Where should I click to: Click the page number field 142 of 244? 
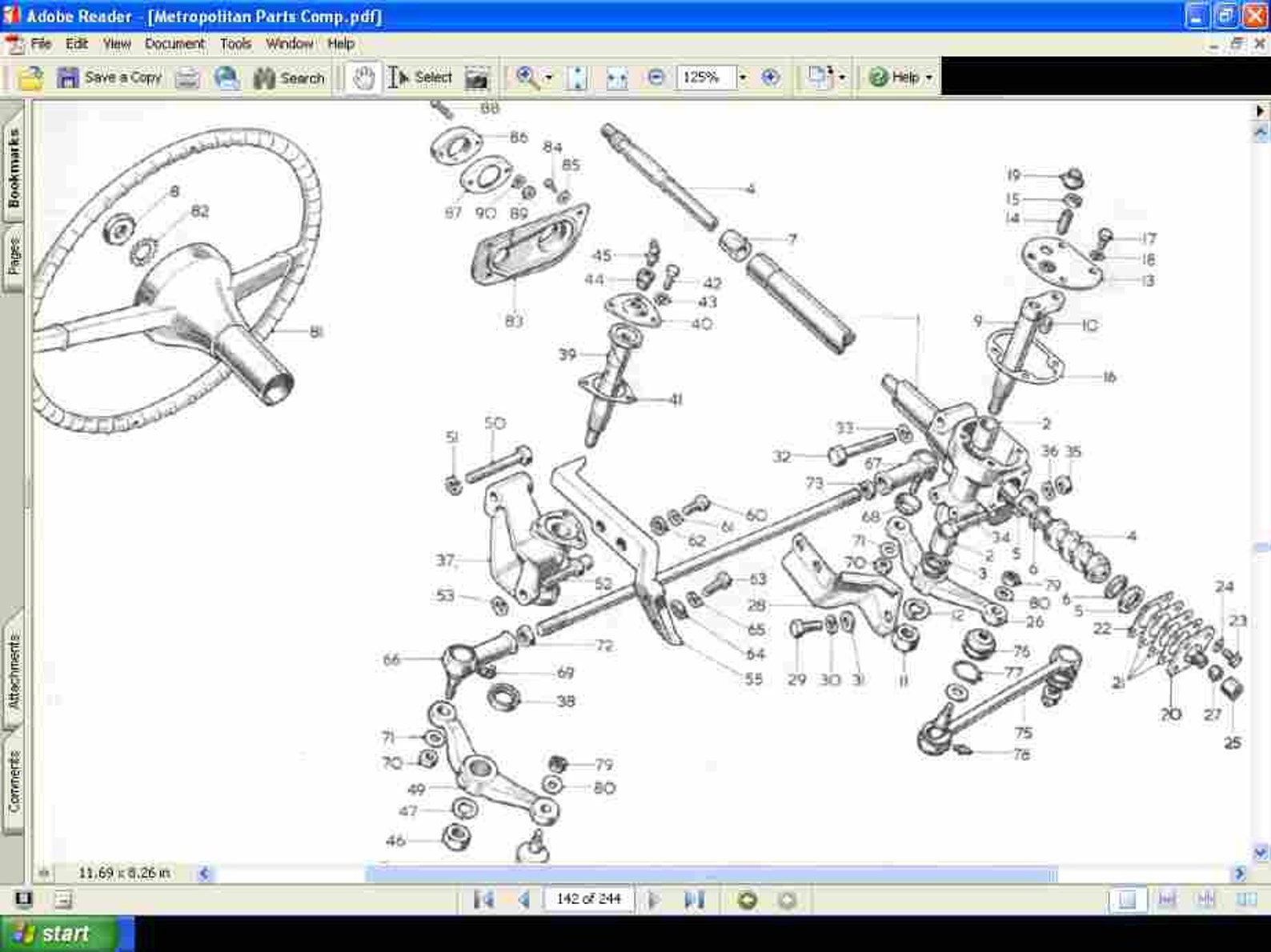pos(588,899)
